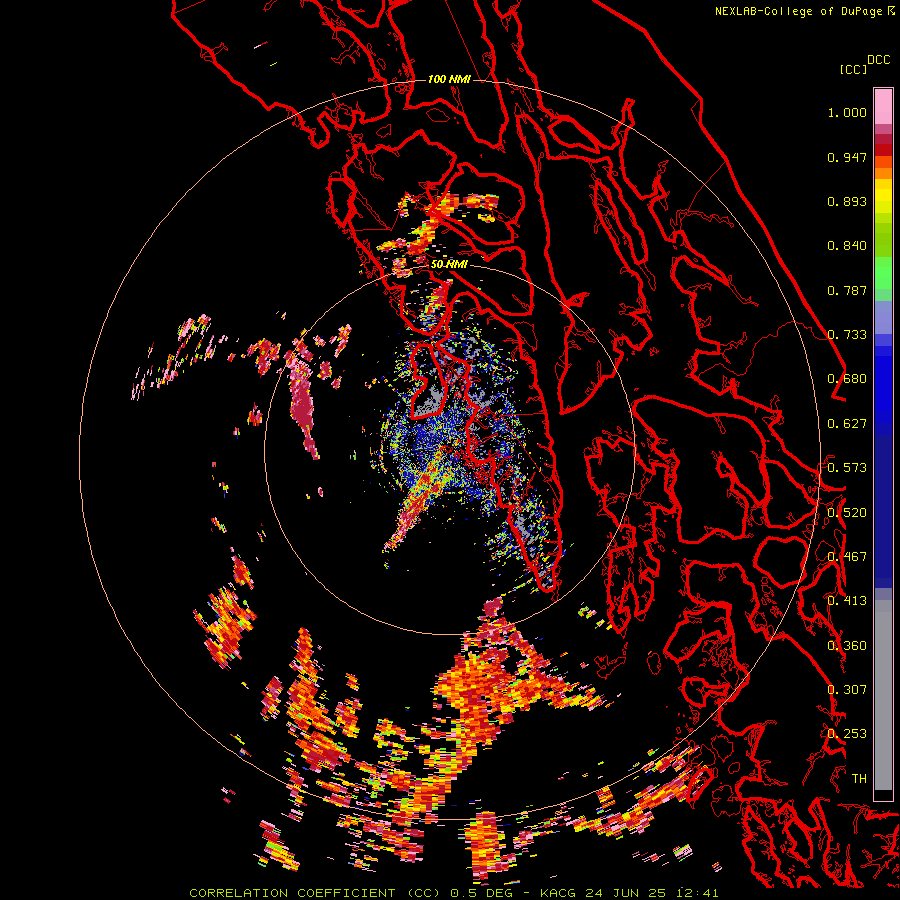
Task: Click the 0.947 color scale value
Action: pos(847,157)
